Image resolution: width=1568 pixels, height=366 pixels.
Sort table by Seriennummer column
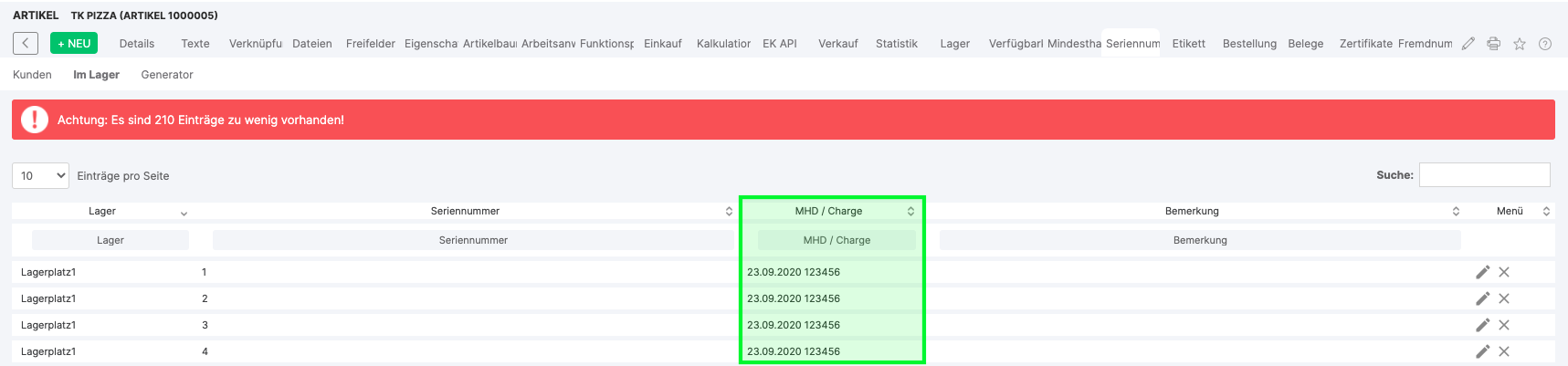tap(466, 211)
